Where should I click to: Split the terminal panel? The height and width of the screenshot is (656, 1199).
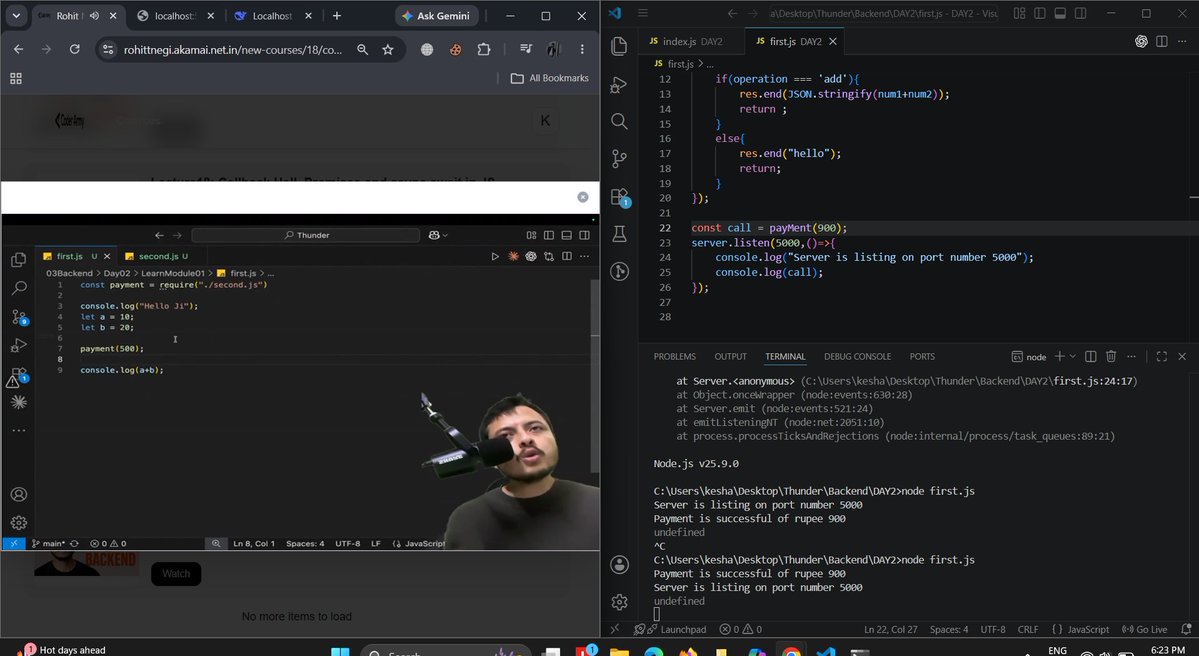tap(1090, 356)
